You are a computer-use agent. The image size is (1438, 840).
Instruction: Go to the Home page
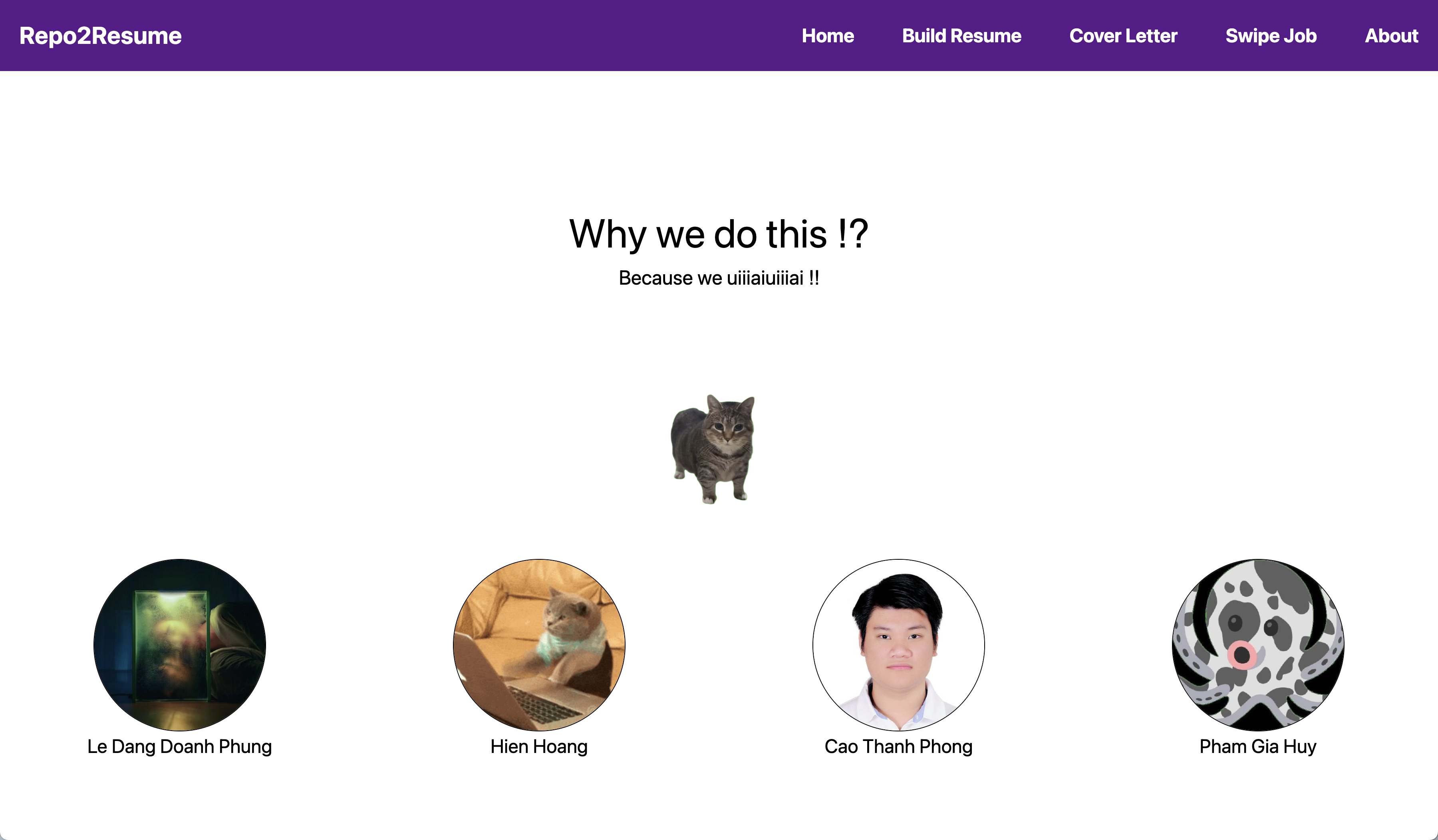[827, 36]
